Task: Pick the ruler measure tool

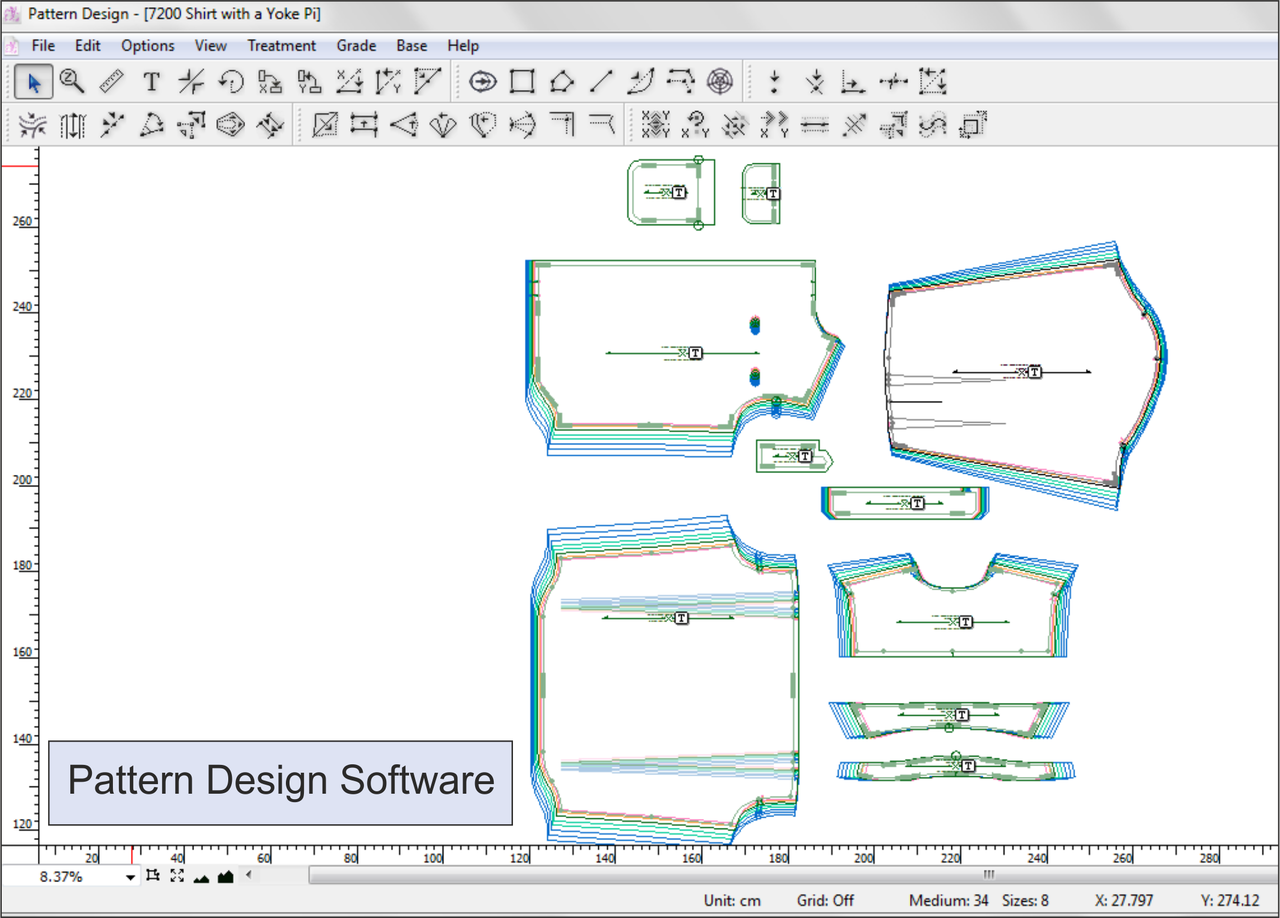Action: (111, 82)
